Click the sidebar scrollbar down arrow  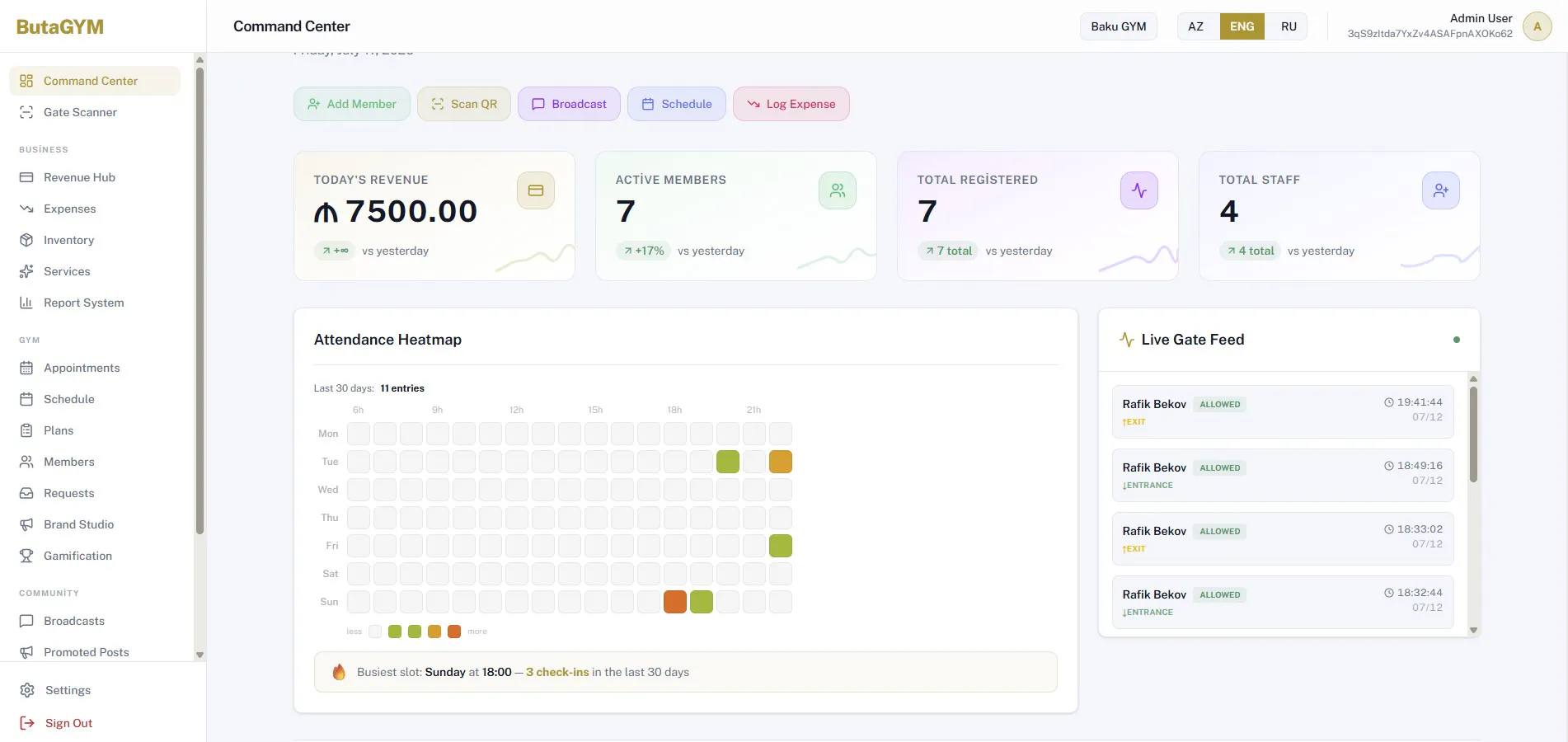click(200, 655)
